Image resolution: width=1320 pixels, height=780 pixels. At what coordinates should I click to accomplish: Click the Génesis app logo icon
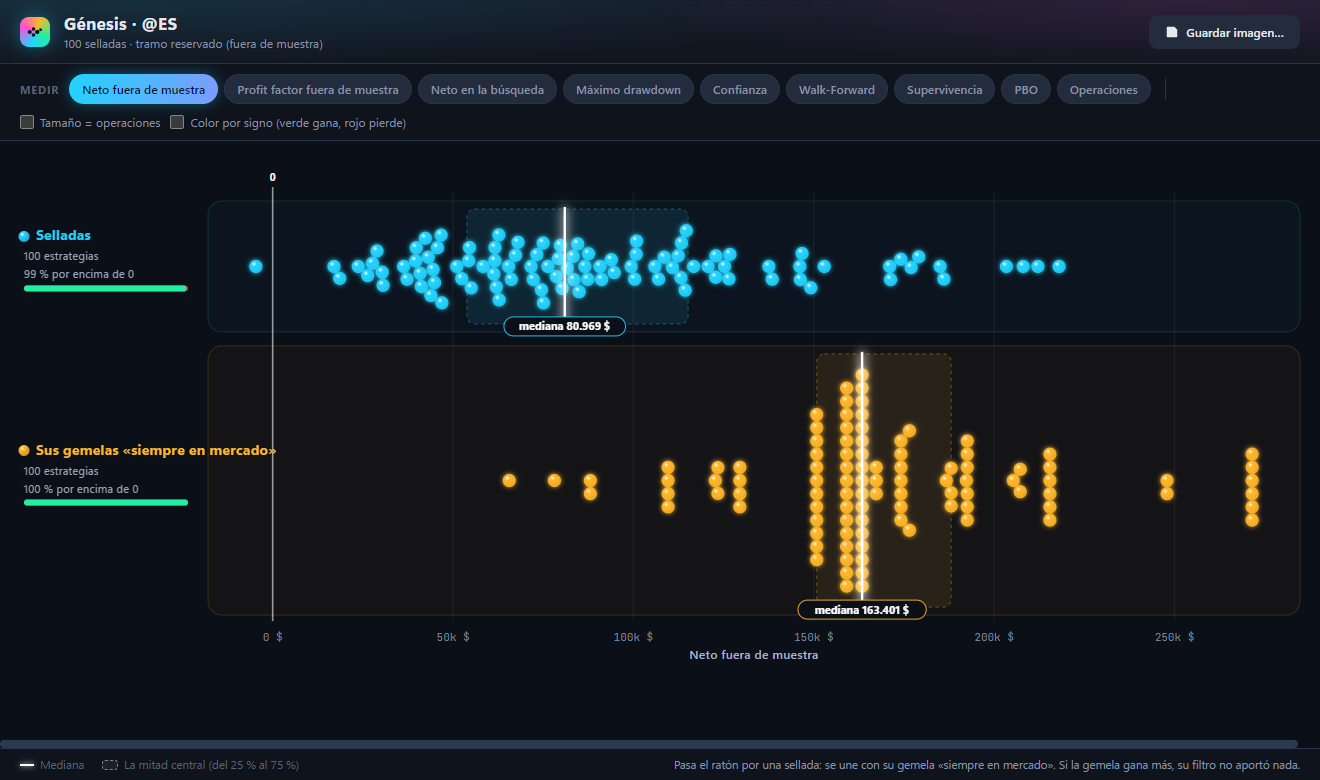[35, 32]
